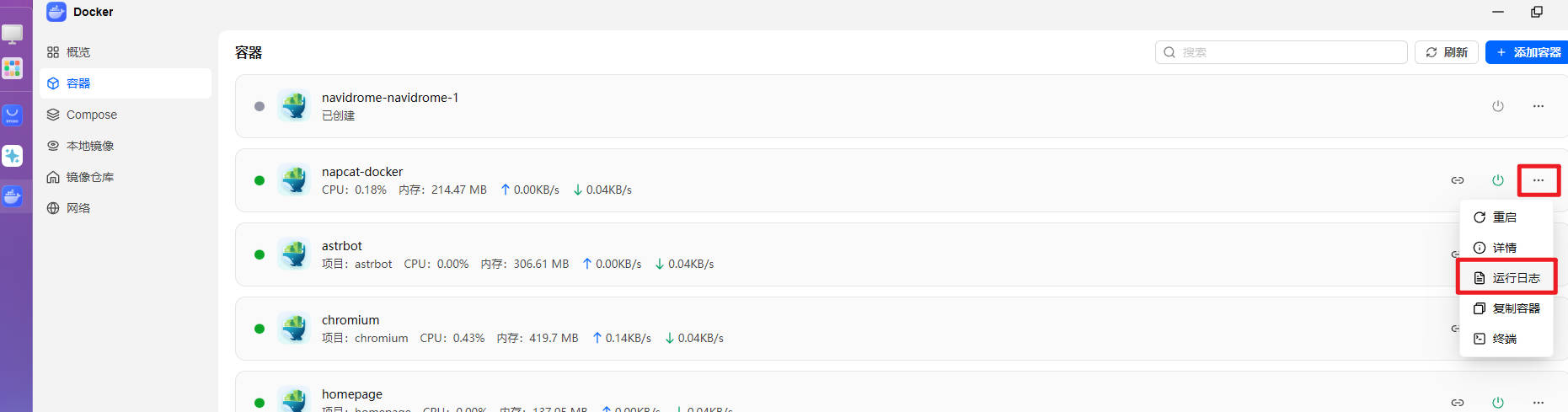This screenshot has width=1568, height=412.
Task: Open the 概览 overview page
Action: (68, 52)
